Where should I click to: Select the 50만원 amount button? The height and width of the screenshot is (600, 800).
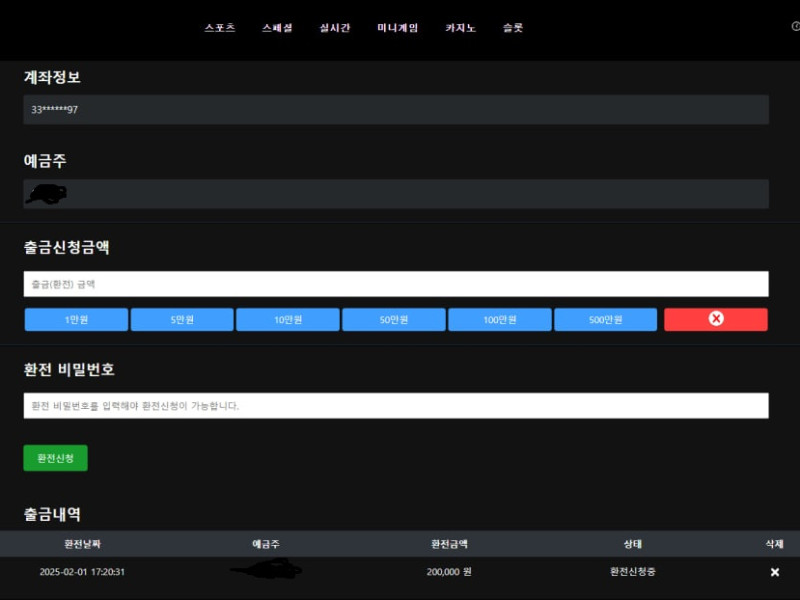(394, 320)
